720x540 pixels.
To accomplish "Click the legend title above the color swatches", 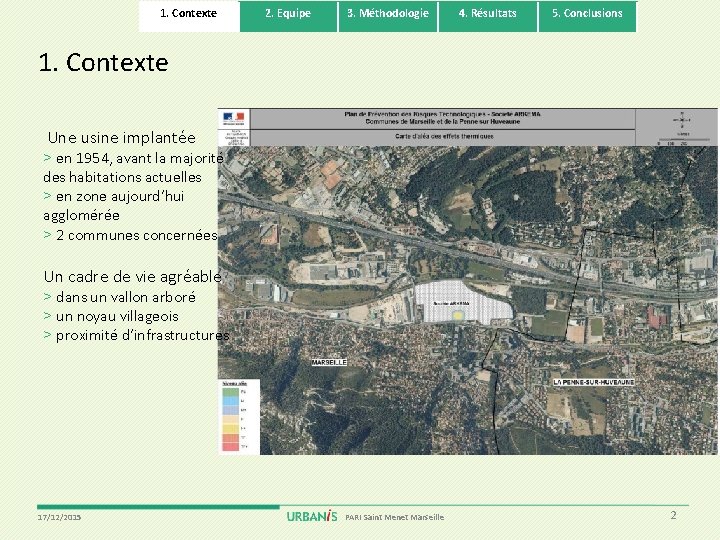I will tap(234, 383).
